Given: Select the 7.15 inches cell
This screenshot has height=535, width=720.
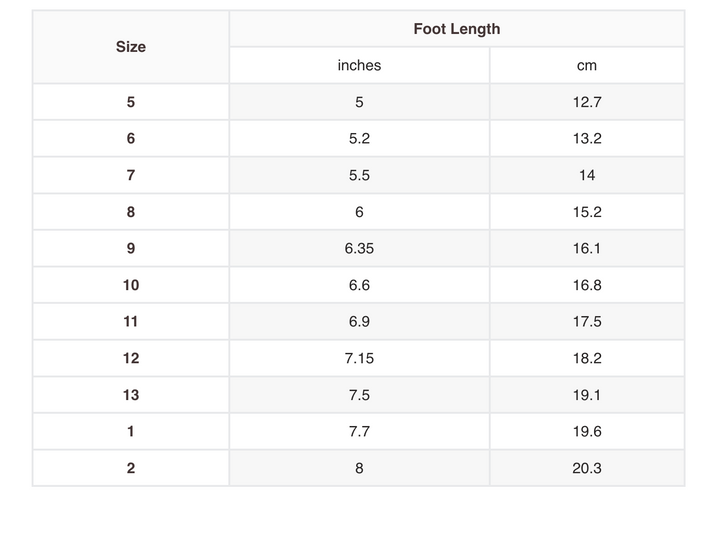Looking at the screenshot, I should tap(359, 358).
